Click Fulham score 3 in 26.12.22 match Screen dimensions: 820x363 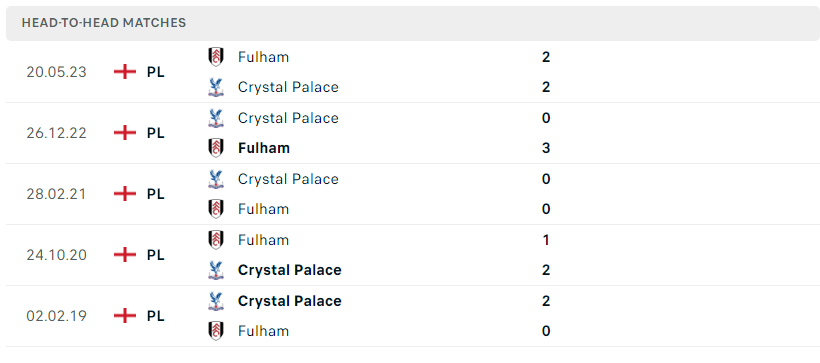[546, 148]
